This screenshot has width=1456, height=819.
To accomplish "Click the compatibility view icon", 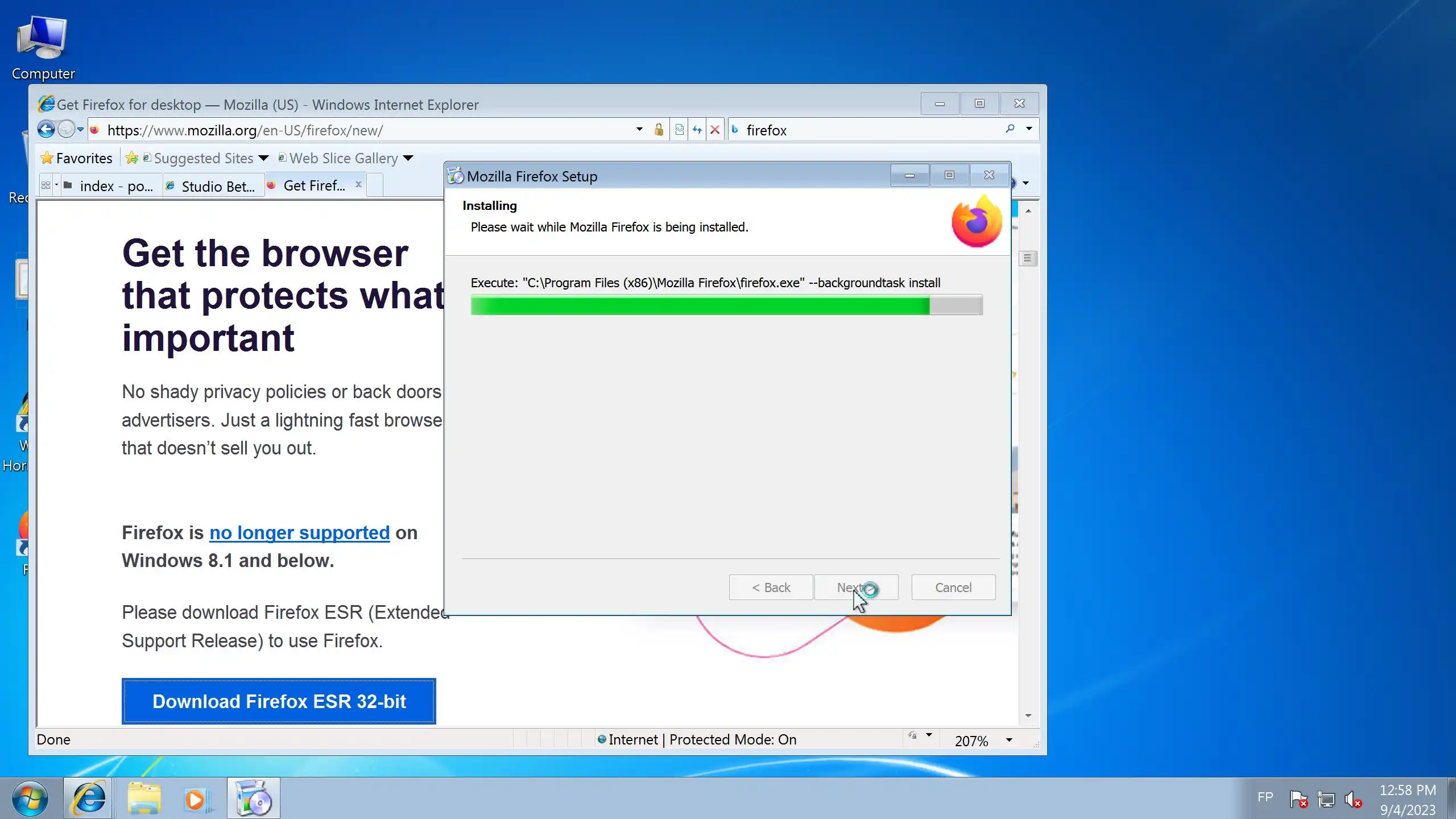I will (679, 130).
